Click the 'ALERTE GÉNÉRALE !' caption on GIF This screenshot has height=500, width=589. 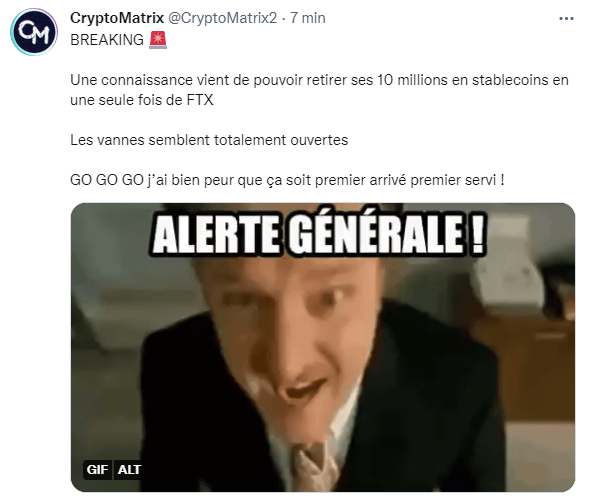pos(319,235)
